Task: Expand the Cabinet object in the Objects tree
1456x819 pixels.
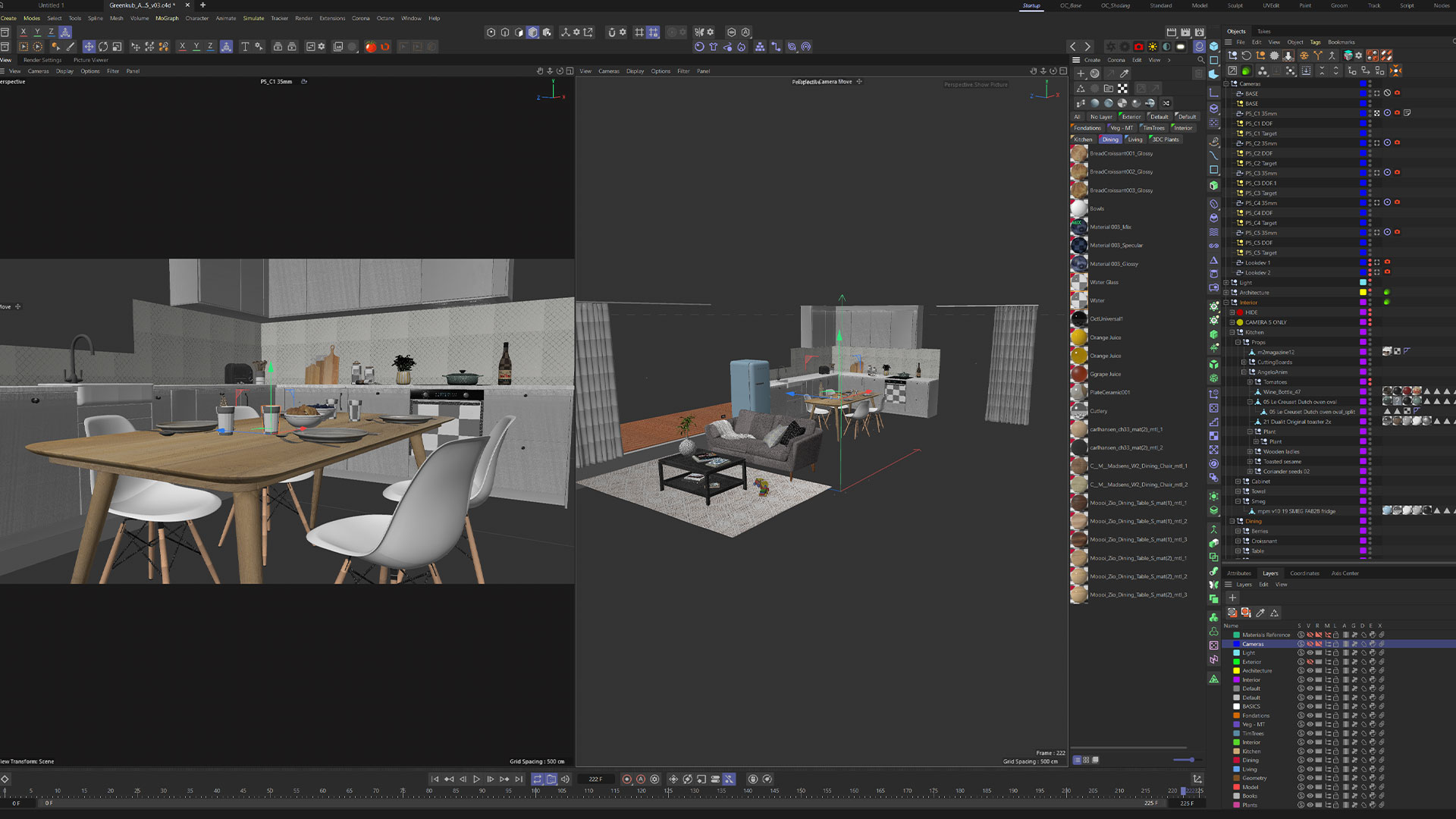Action: 1238,482
